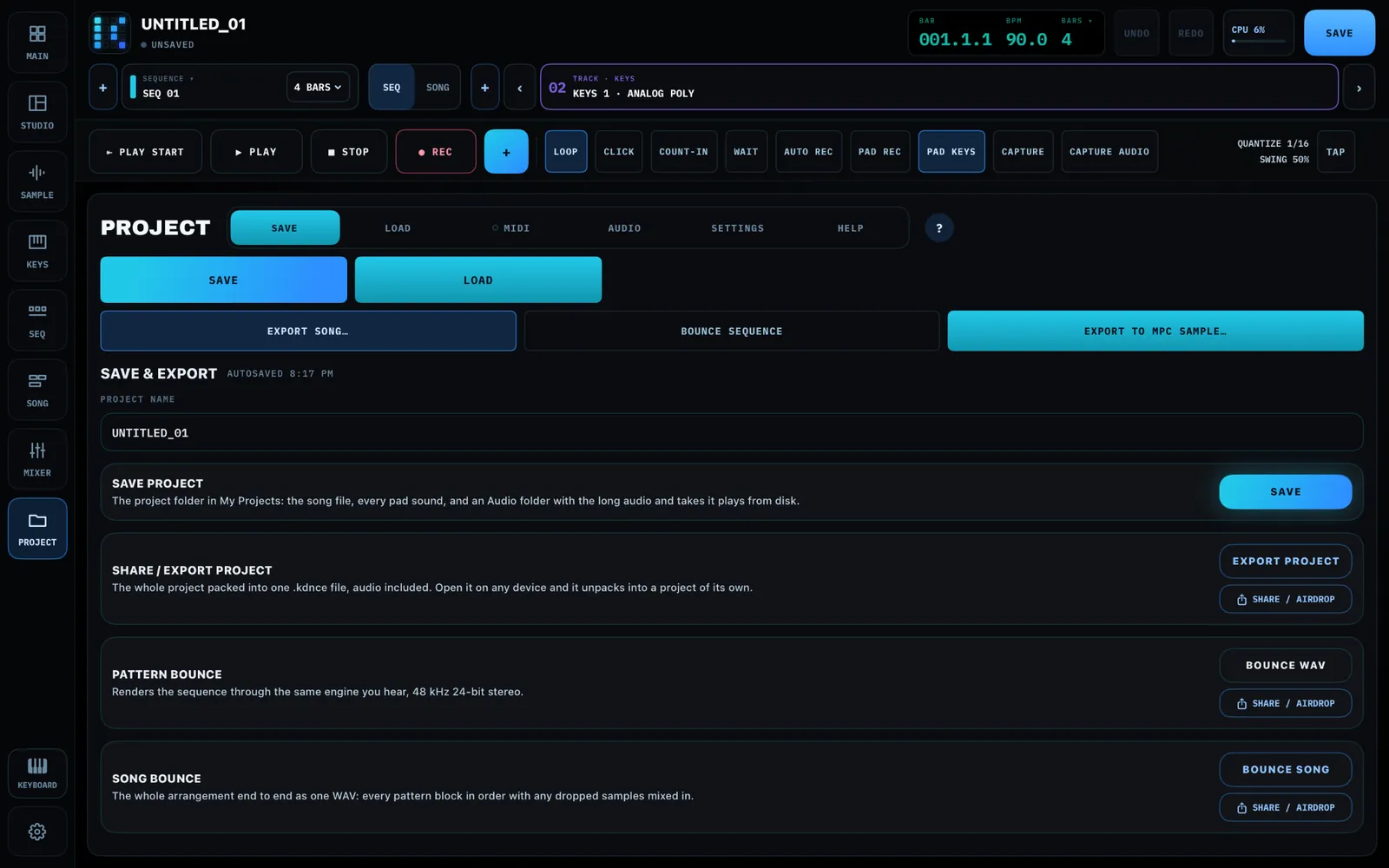Go to previous track arrow
Viewport: 1389px width, 868px height.
(520, 88)
